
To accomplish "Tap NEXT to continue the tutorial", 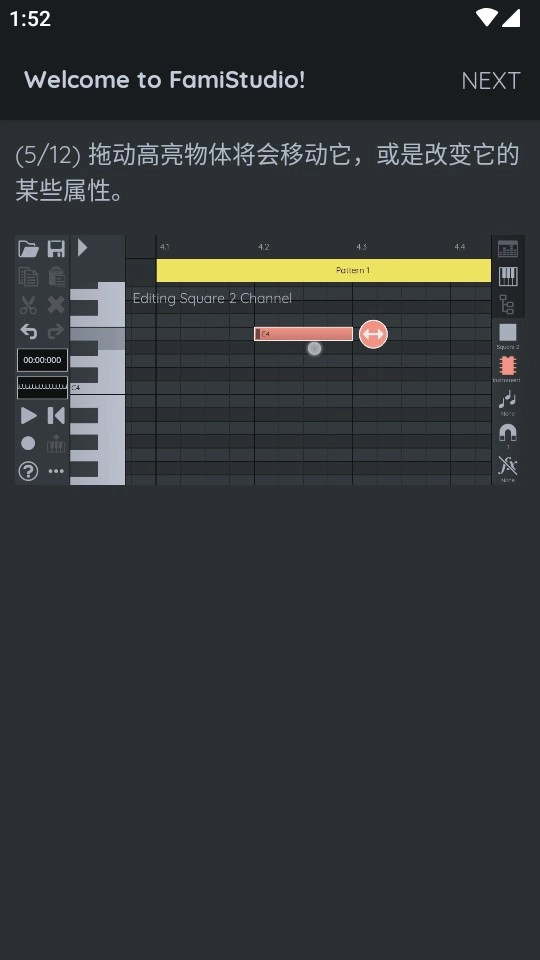I will coord(490,80).
